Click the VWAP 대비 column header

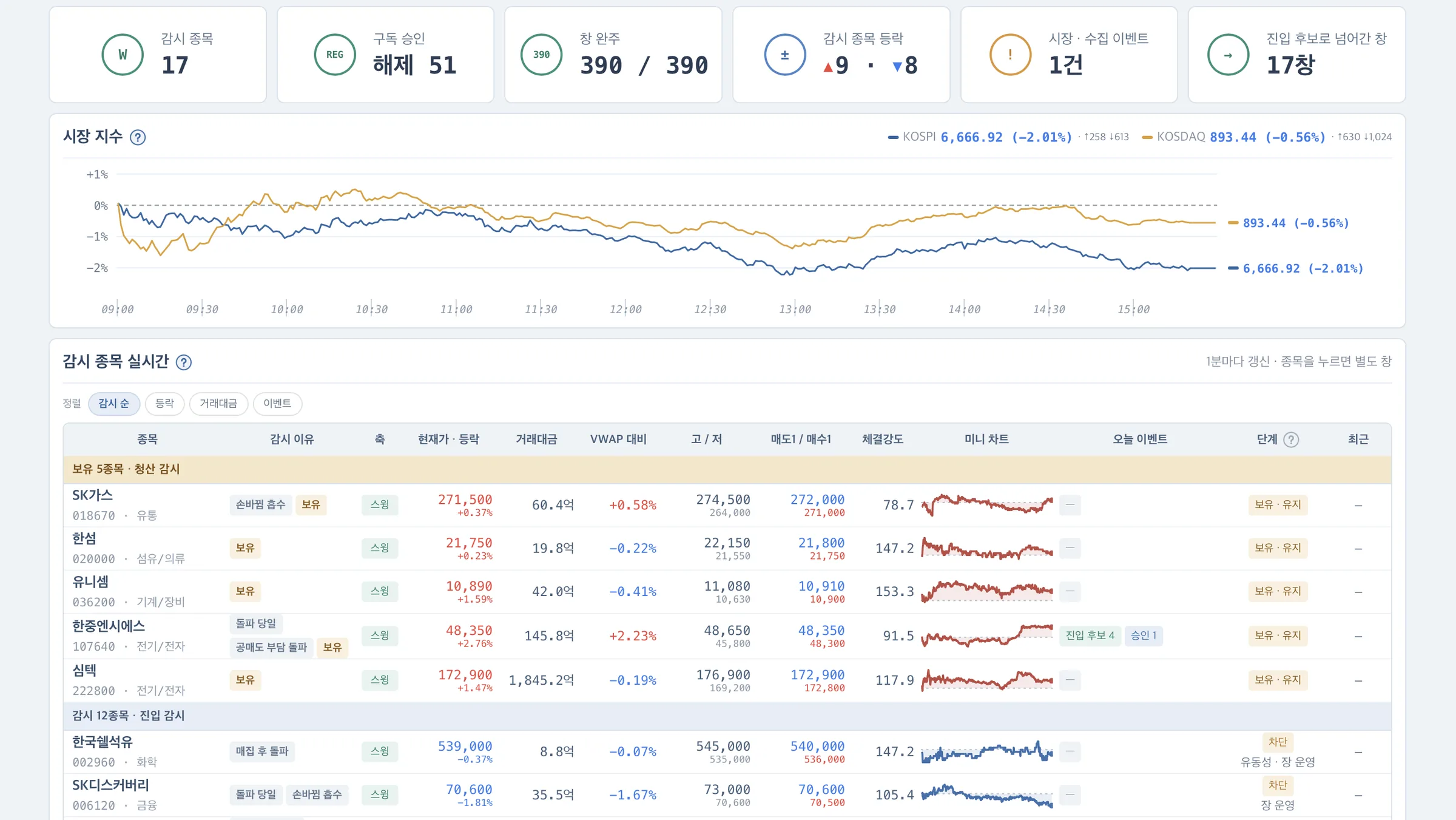[618, 439]
